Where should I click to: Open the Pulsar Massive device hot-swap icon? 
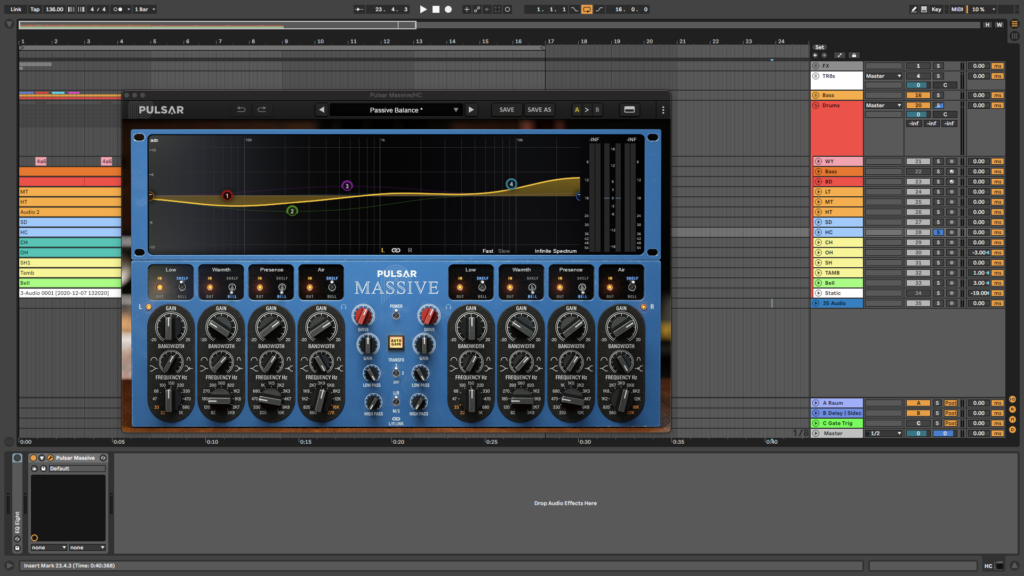tap(103, 458)
